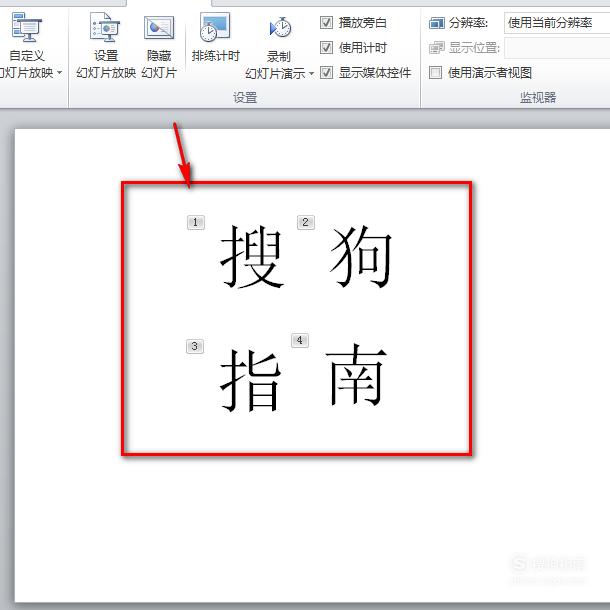Viewport: 610px width, 610px height.
Task: Click the 分辨率 monitor icon
Action: coord(436,23)
